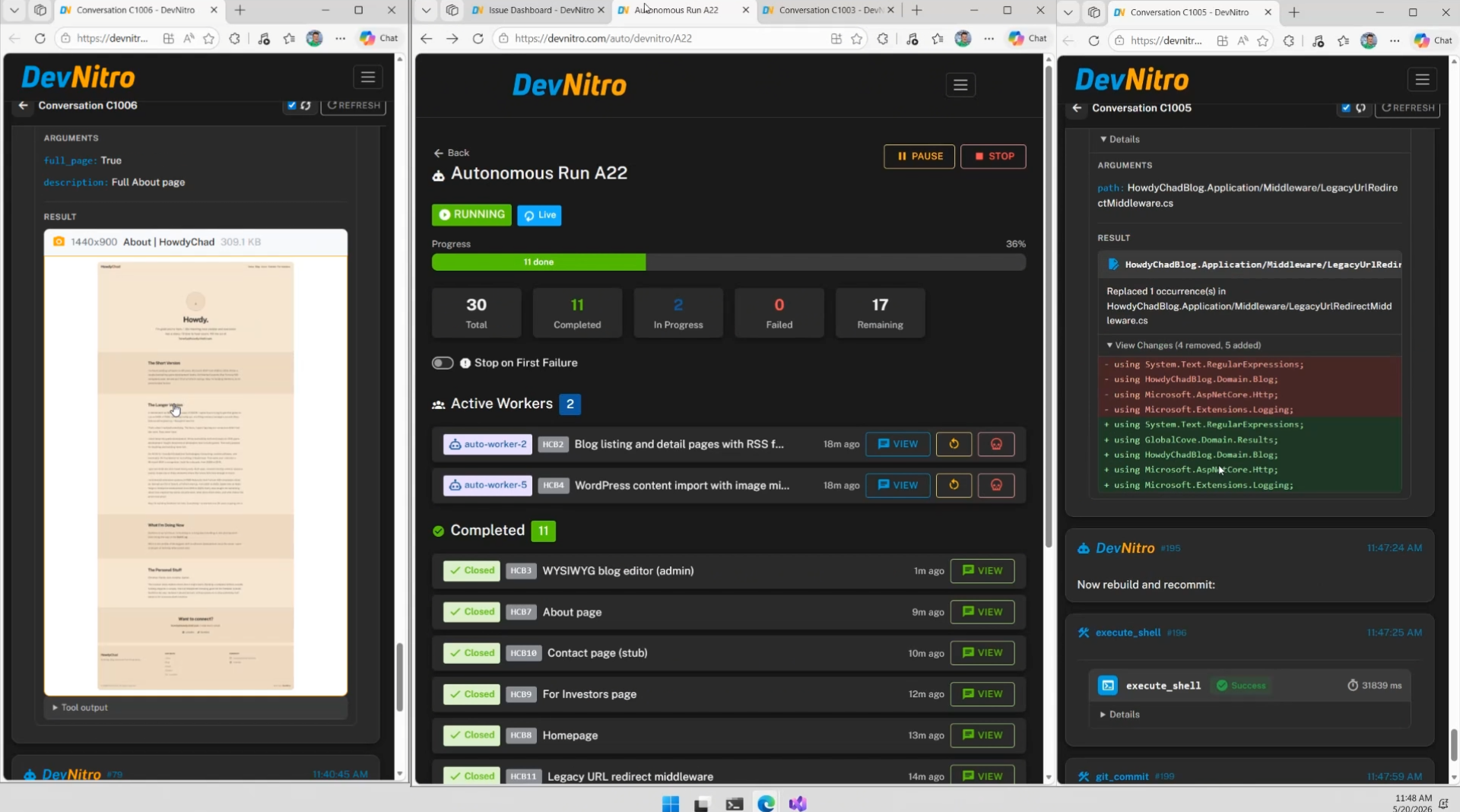Open profile avatar in C1005 browser window

click(x=1369, y=40)
